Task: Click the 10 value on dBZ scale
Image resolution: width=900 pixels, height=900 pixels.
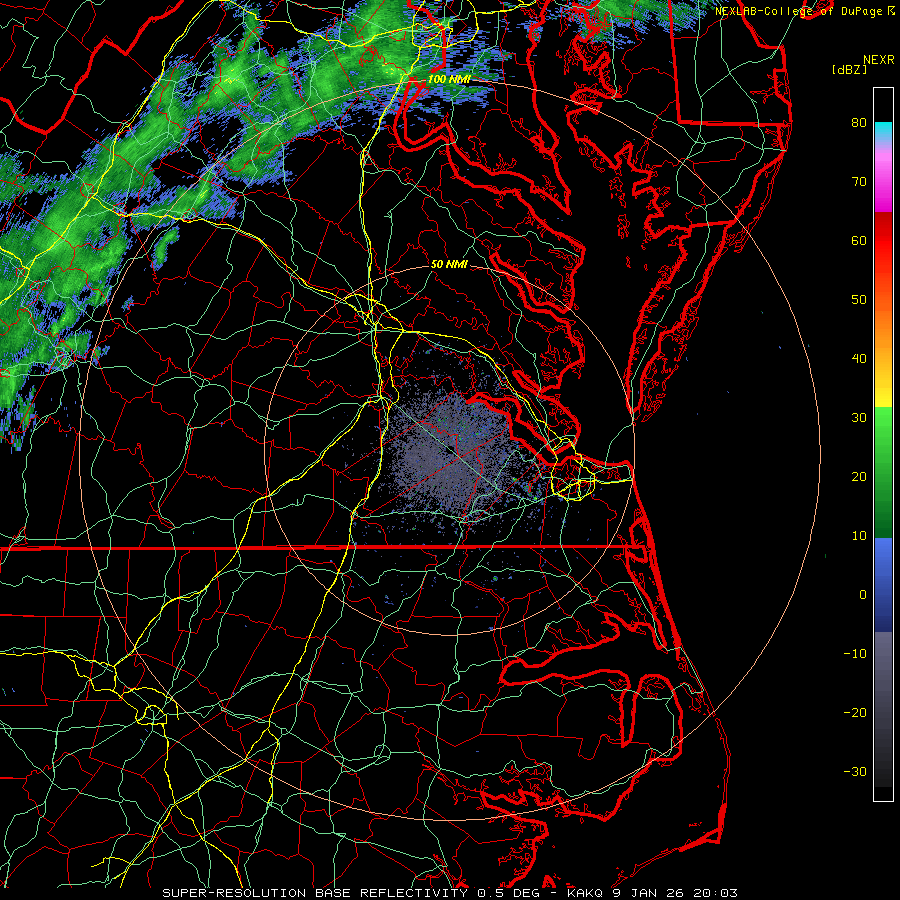Action: click(859, 536)
